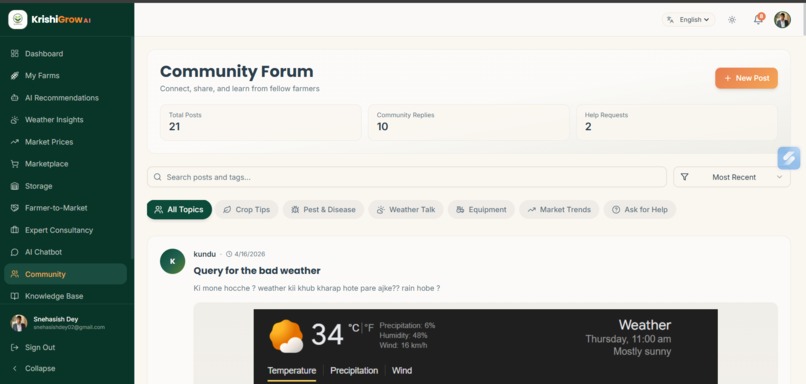806x384 pixels.
Task: Click the sunny weather icon in image
Action: click(x=286, y=336)
